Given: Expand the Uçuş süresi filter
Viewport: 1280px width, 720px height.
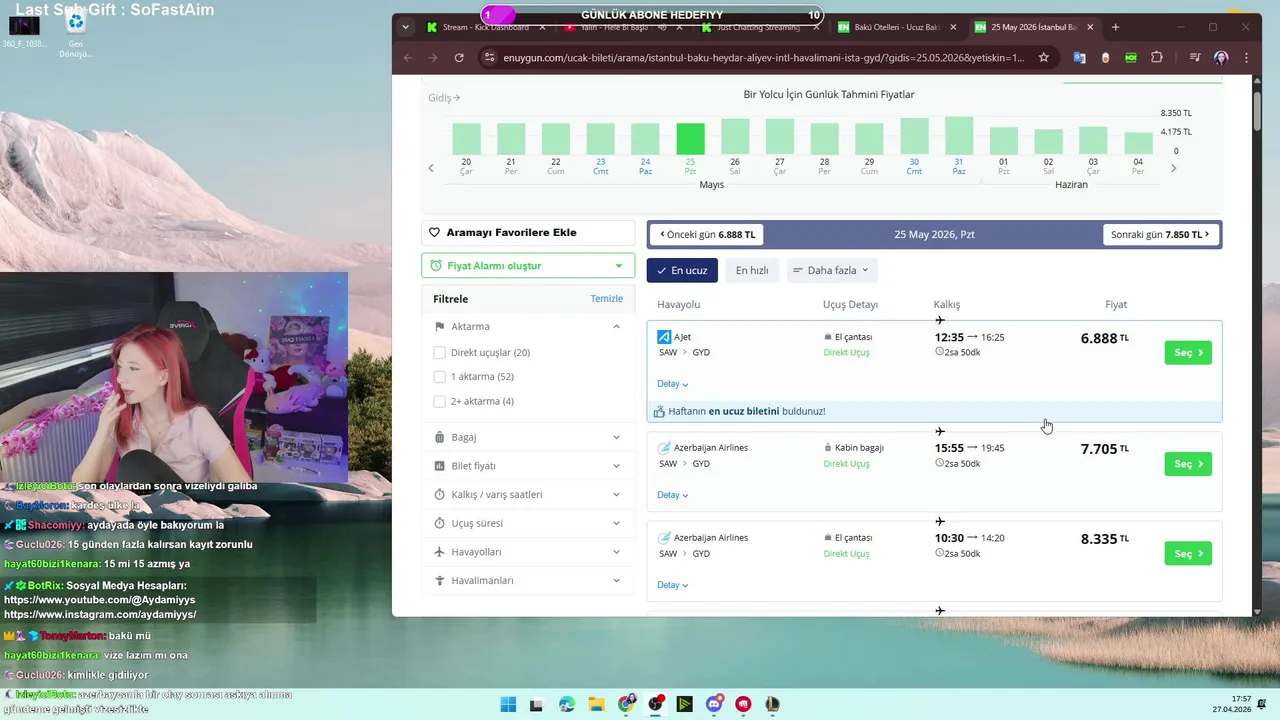Looking at the screenshot, I should pos(527,523).
